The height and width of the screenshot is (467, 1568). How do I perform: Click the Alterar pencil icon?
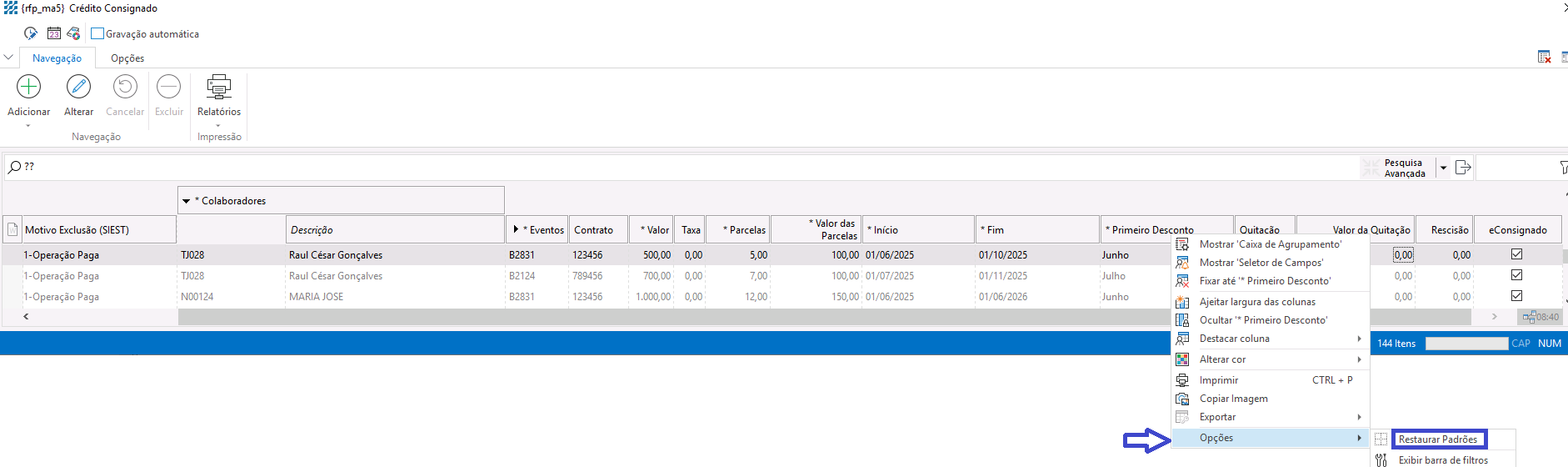pos(78,87)
